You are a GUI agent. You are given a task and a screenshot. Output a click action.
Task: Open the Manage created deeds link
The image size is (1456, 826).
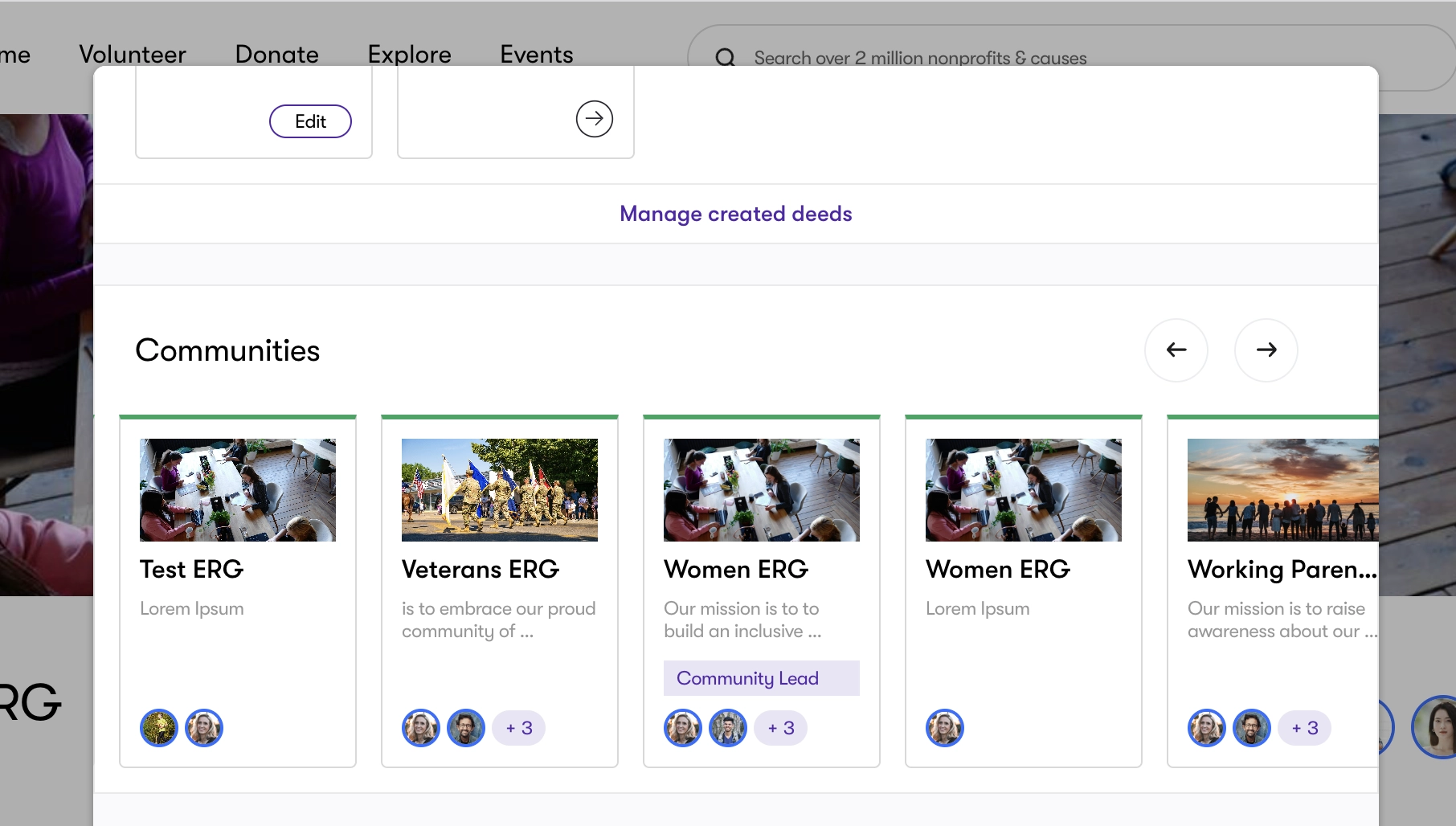[736, 214]
